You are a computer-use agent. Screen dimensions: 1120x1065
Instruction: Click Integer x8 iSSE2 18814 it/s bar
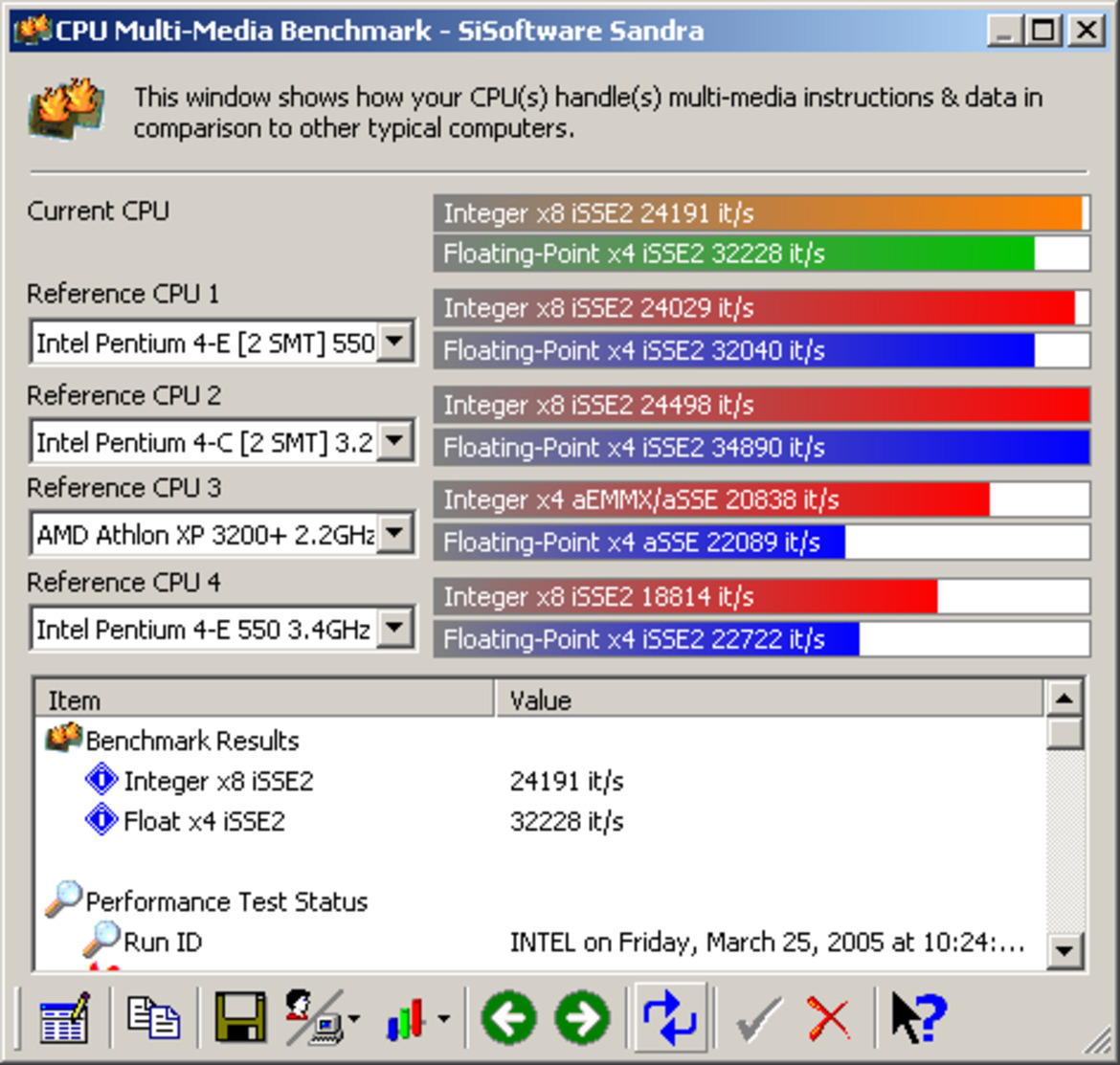pos(761,596)
